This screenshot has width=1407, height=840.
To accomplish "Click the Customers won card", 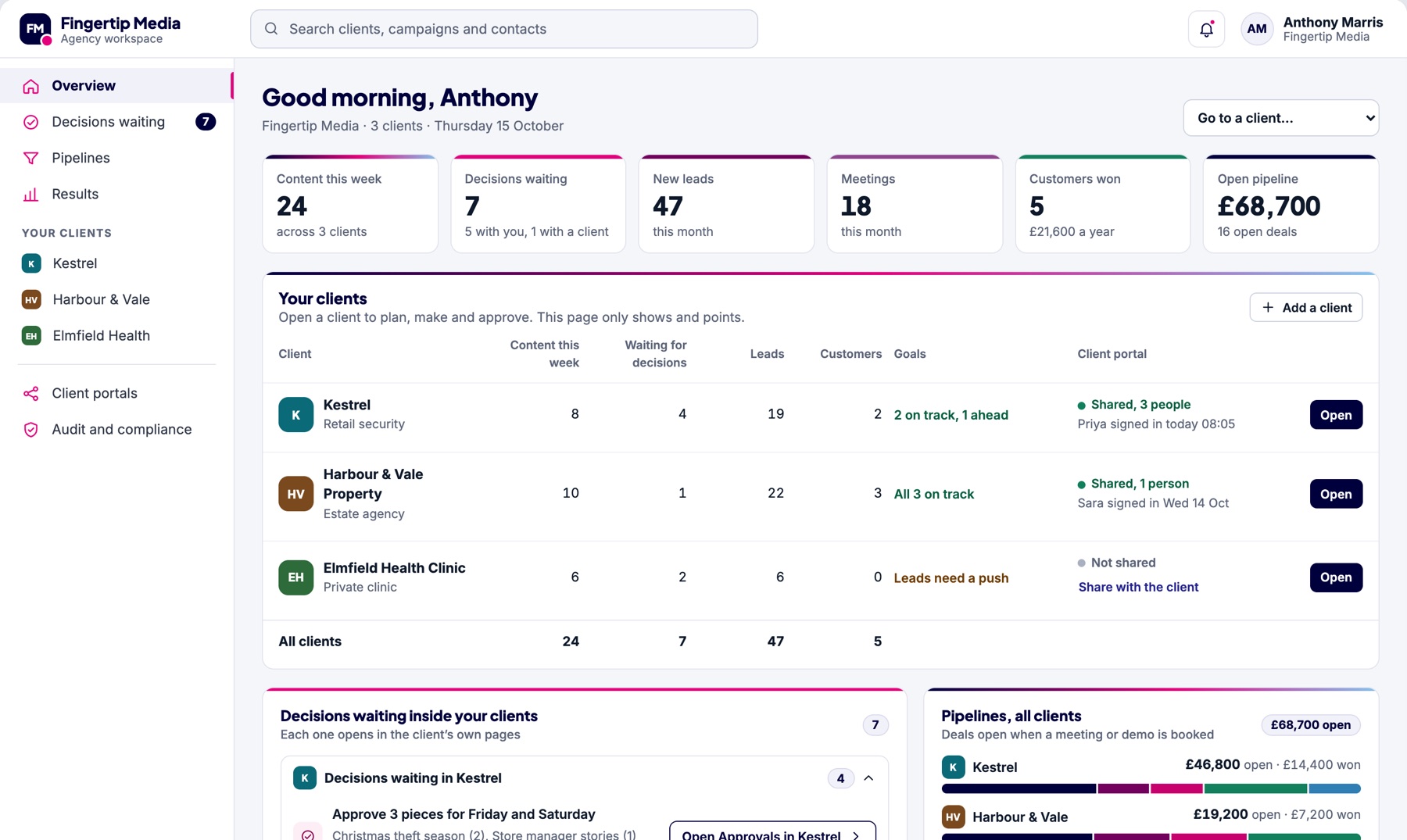I will coord(1102,204).
